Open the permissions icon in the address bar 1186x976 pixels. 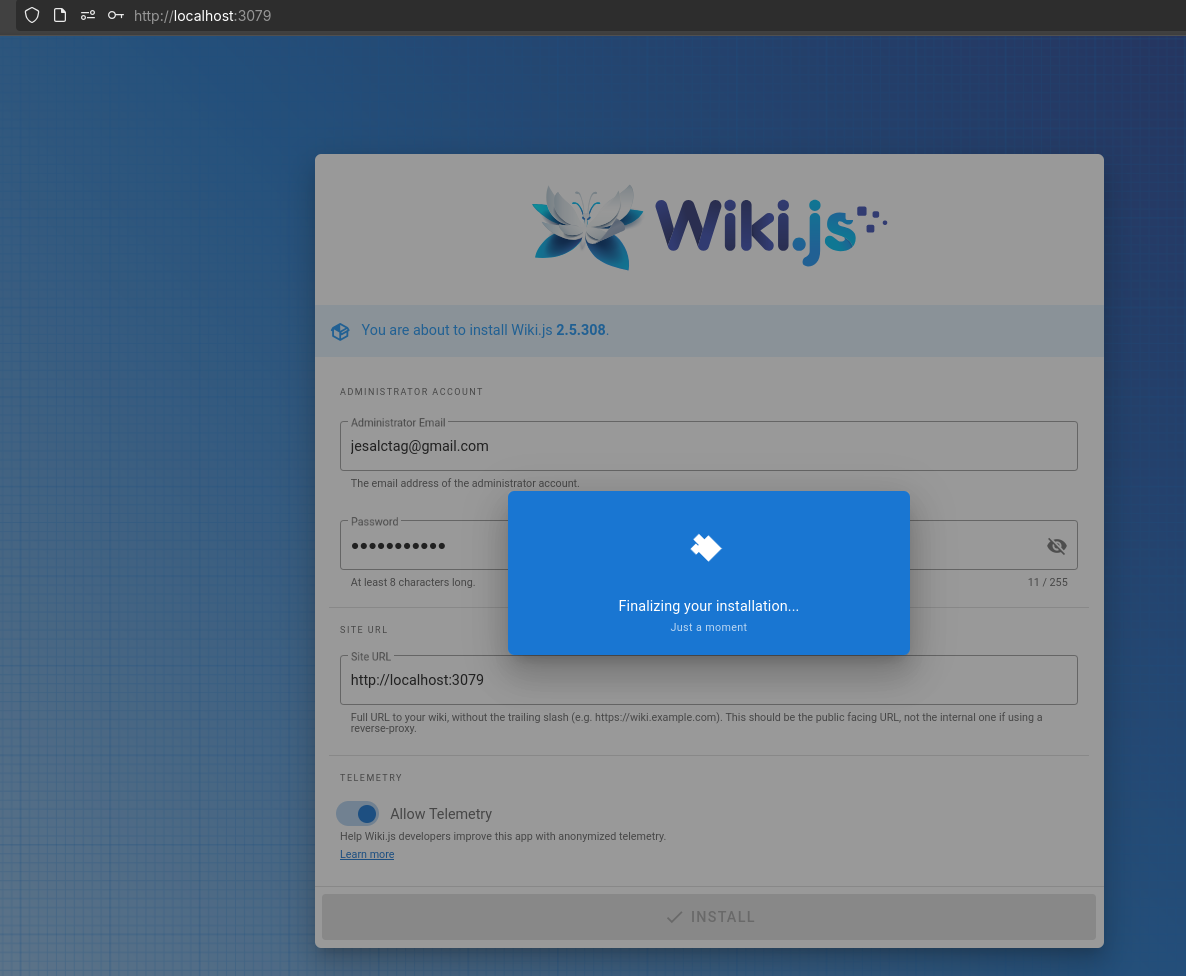tap(88, 15)
